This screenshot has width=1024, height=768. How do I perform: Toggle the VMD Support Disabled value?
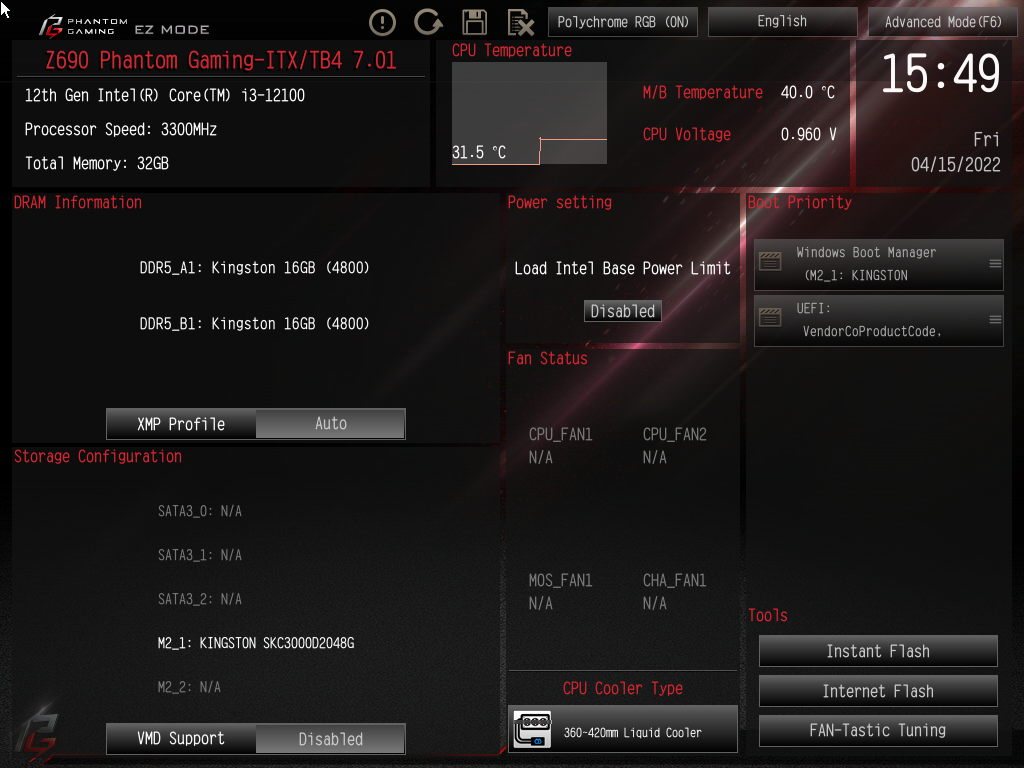(x=330, y=739)
